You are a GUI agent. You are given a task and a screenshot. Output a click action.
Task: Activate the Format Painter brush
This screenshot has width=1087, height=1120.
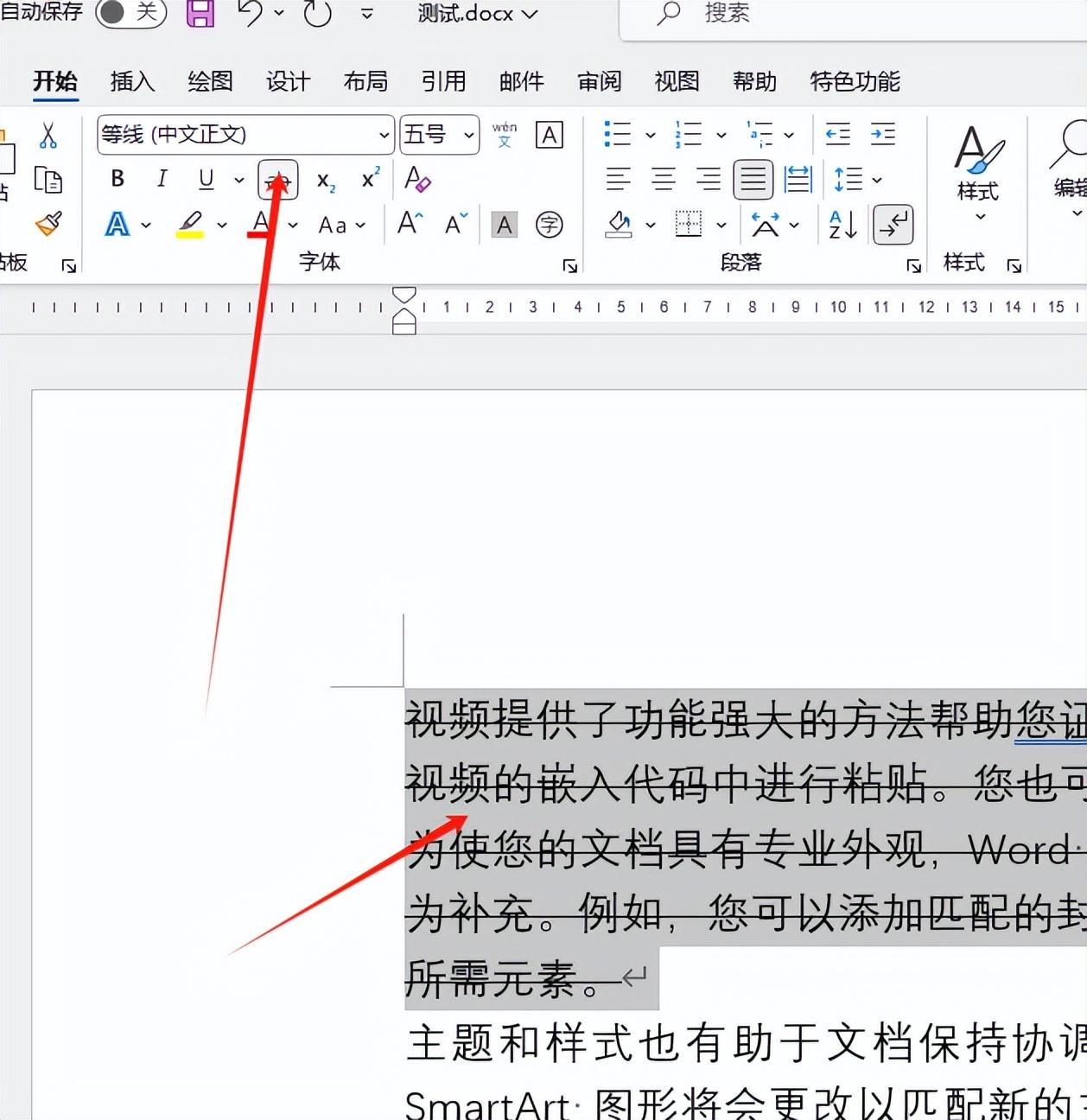click(49, 224)
